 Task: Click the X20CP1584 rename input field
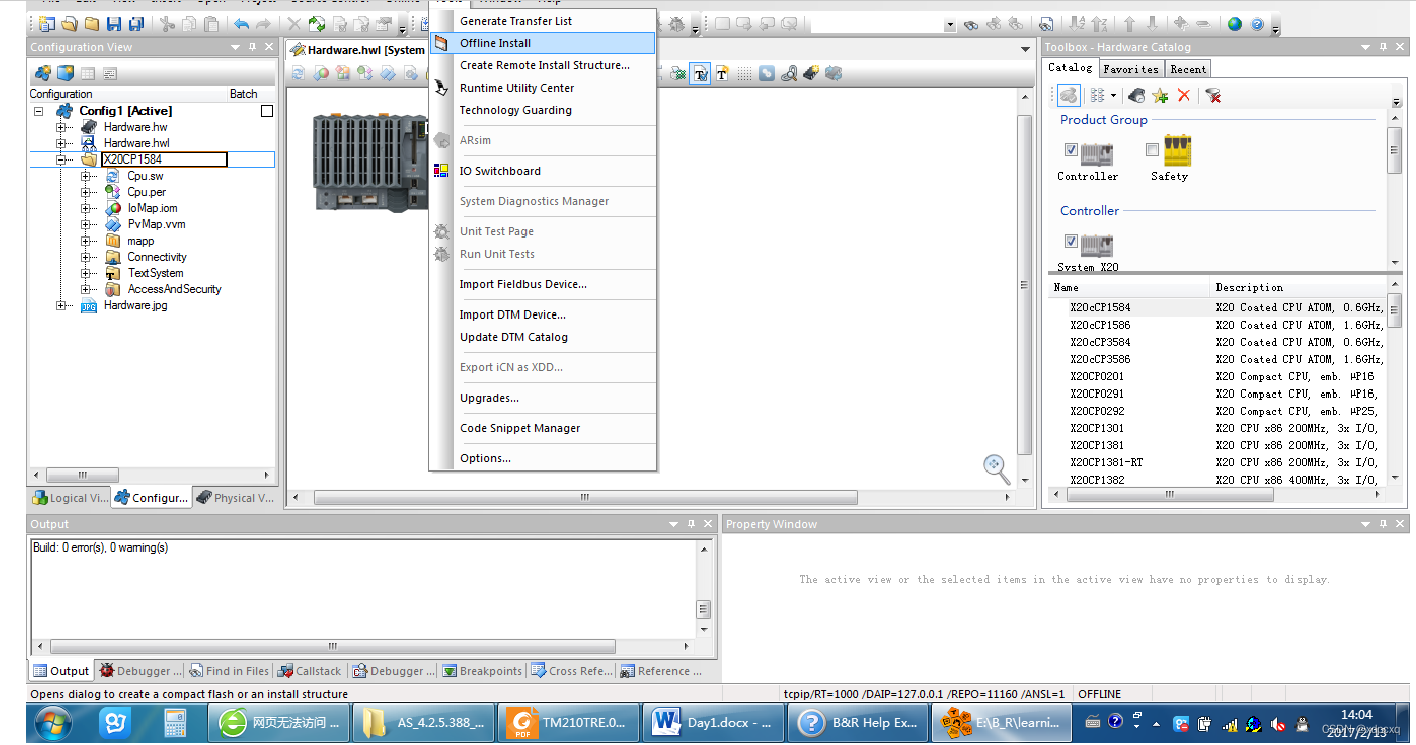165,159
